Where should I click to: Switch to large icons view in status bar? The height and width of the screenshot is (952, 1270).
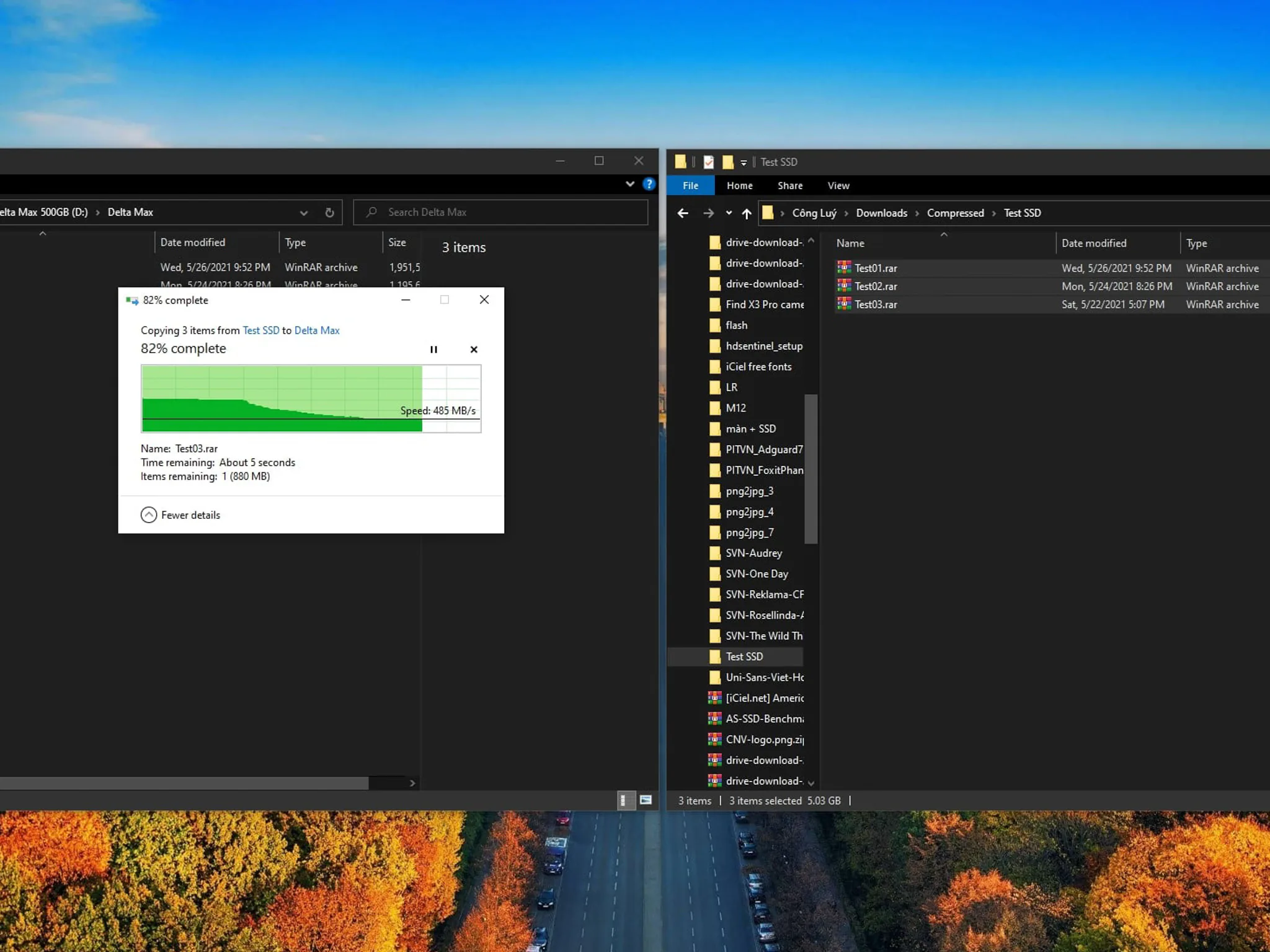click(646, 800)
